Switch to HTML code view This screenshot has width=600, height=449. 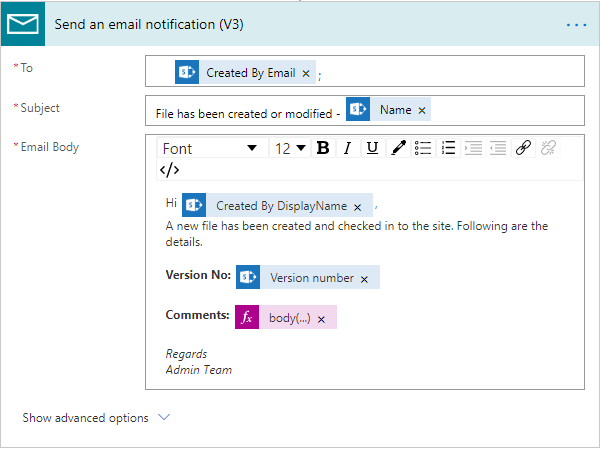[170, 170]
